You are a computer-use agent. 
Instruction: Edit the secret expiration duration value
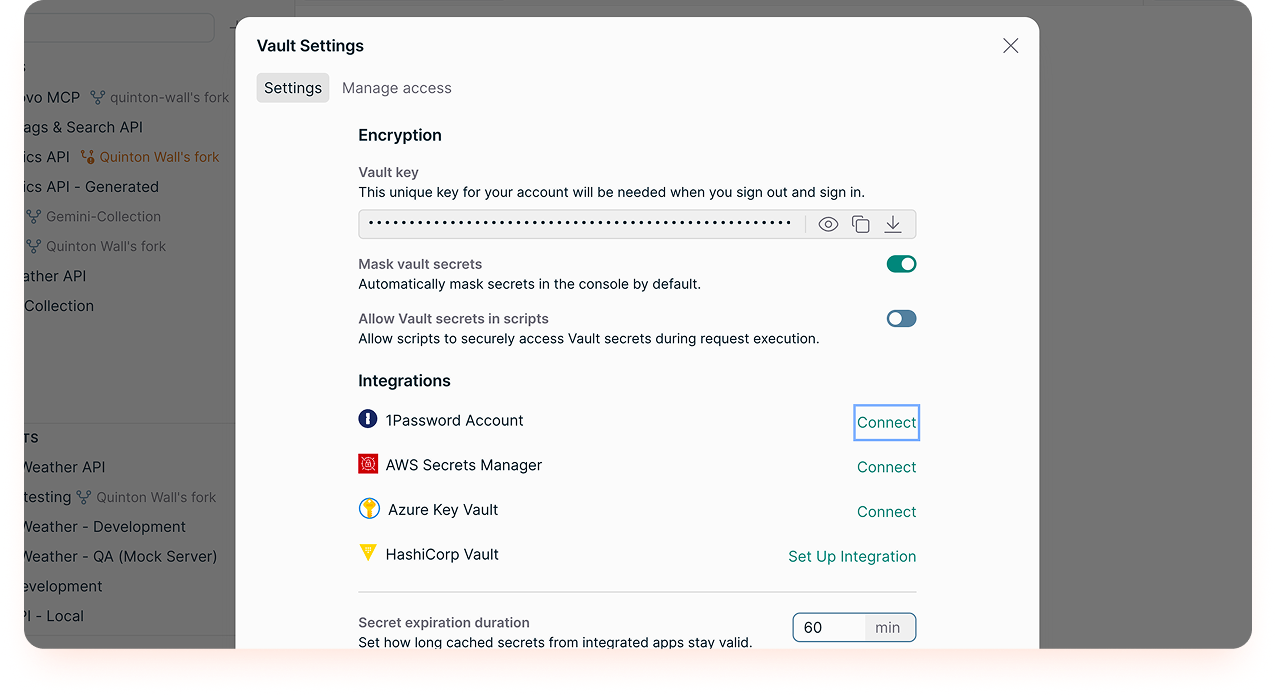click(x=827, y=627)
